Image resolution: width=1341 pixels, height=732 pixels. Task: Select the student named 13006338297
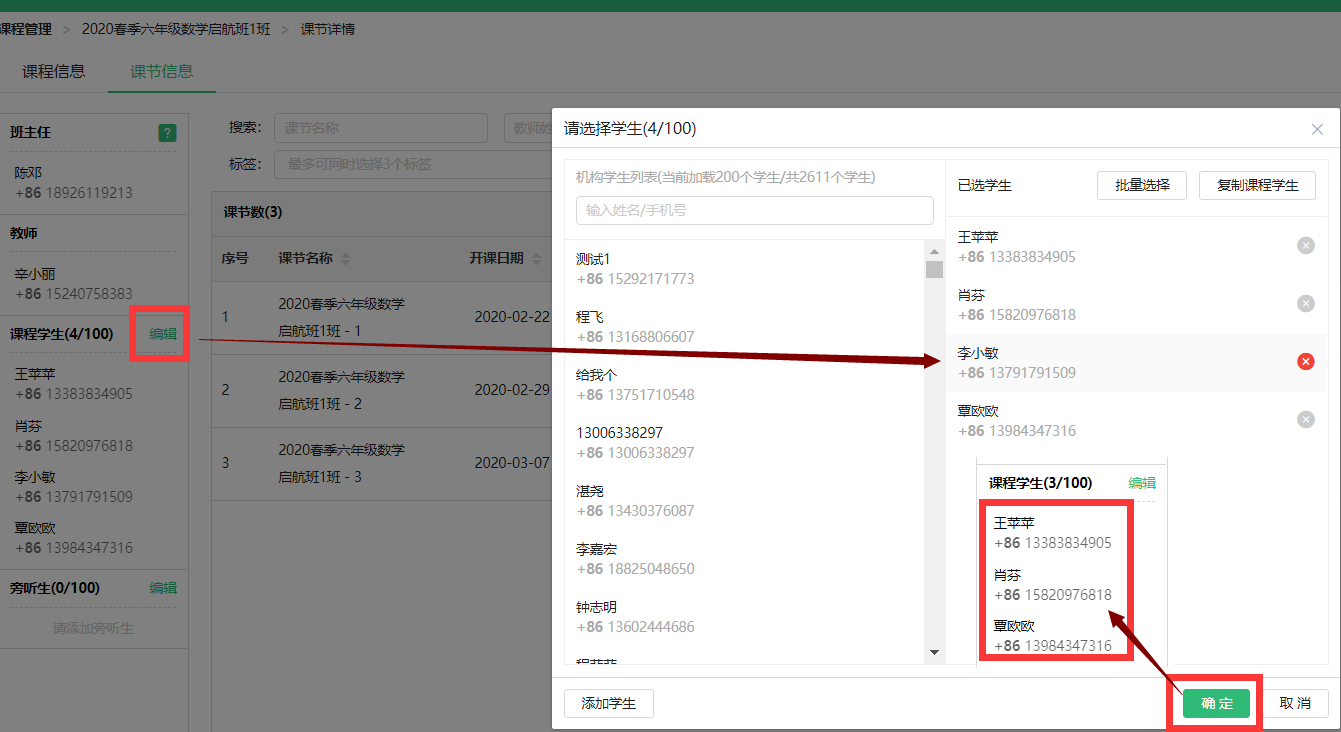[x=744, y=443]
